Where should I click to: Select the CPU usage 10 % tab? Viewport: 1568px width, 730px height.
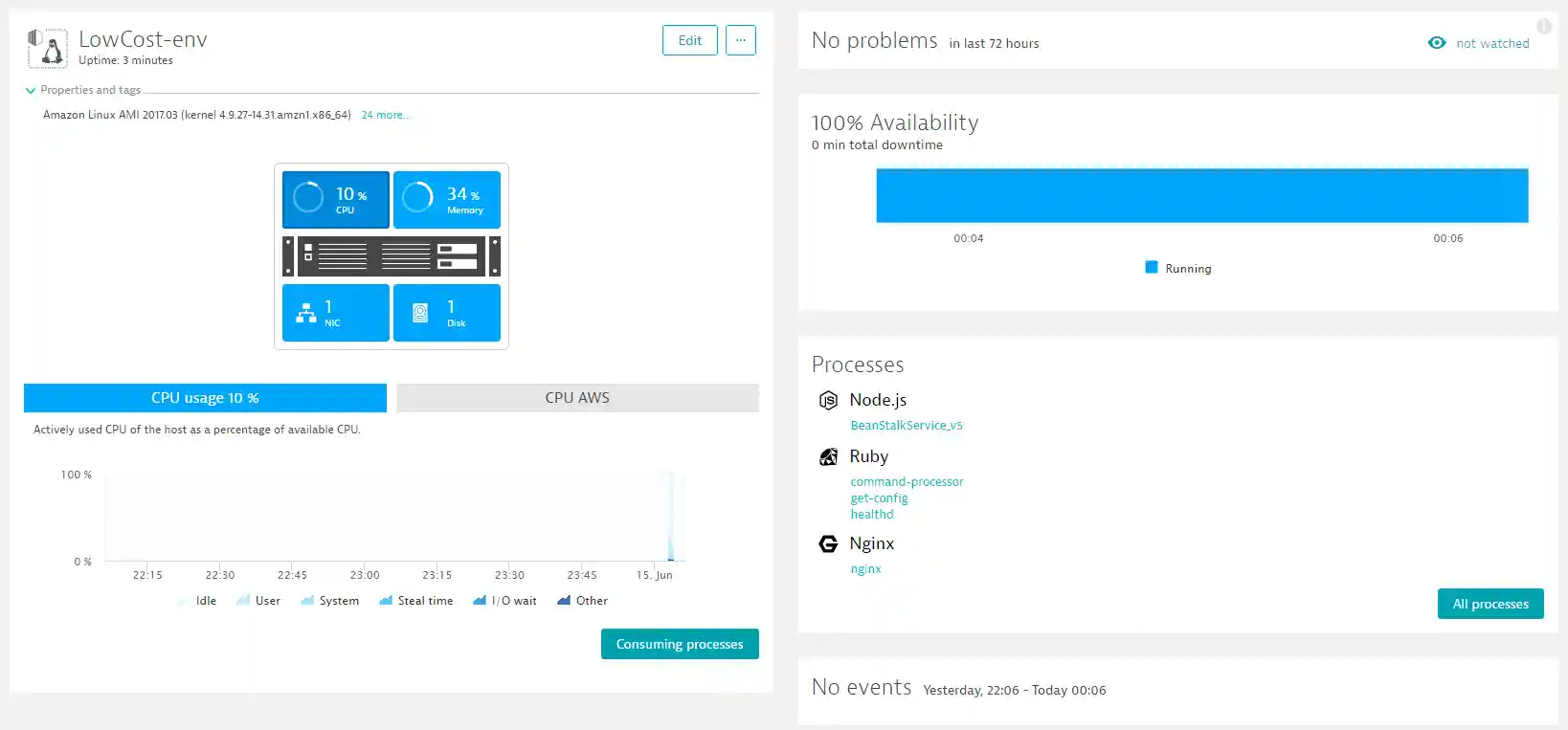pyautogui.click(x=205, y=398)
